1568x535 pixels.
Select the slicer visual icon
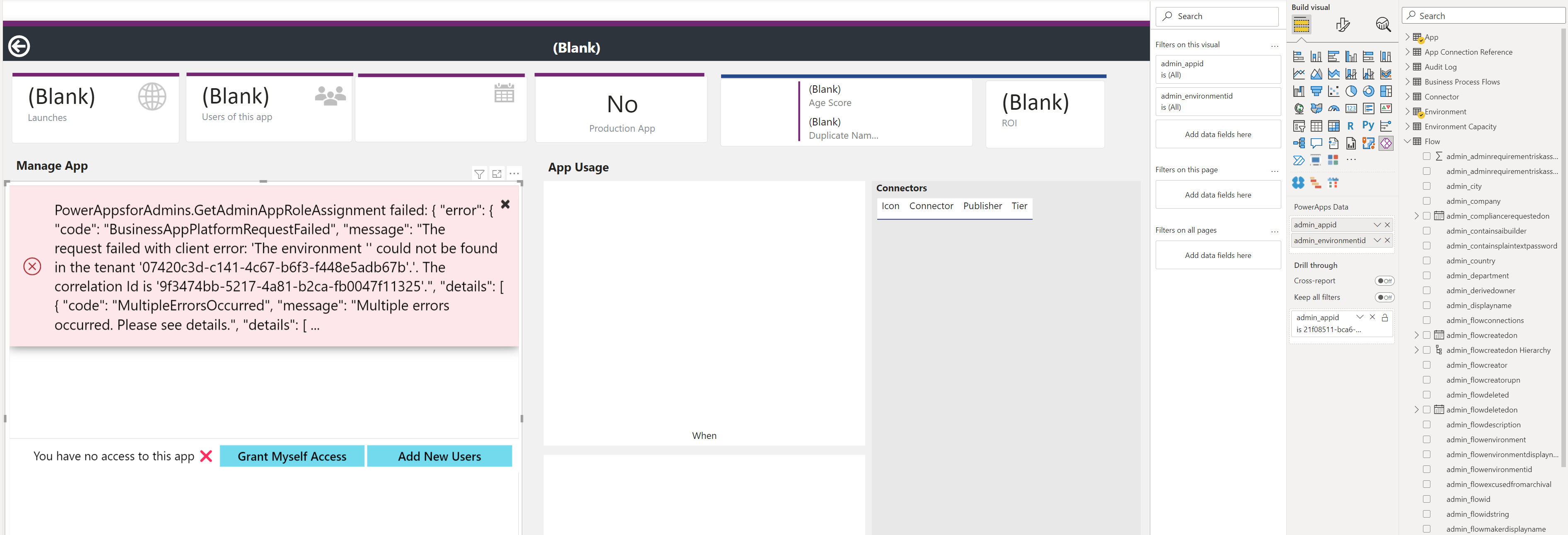[1299, 126]
